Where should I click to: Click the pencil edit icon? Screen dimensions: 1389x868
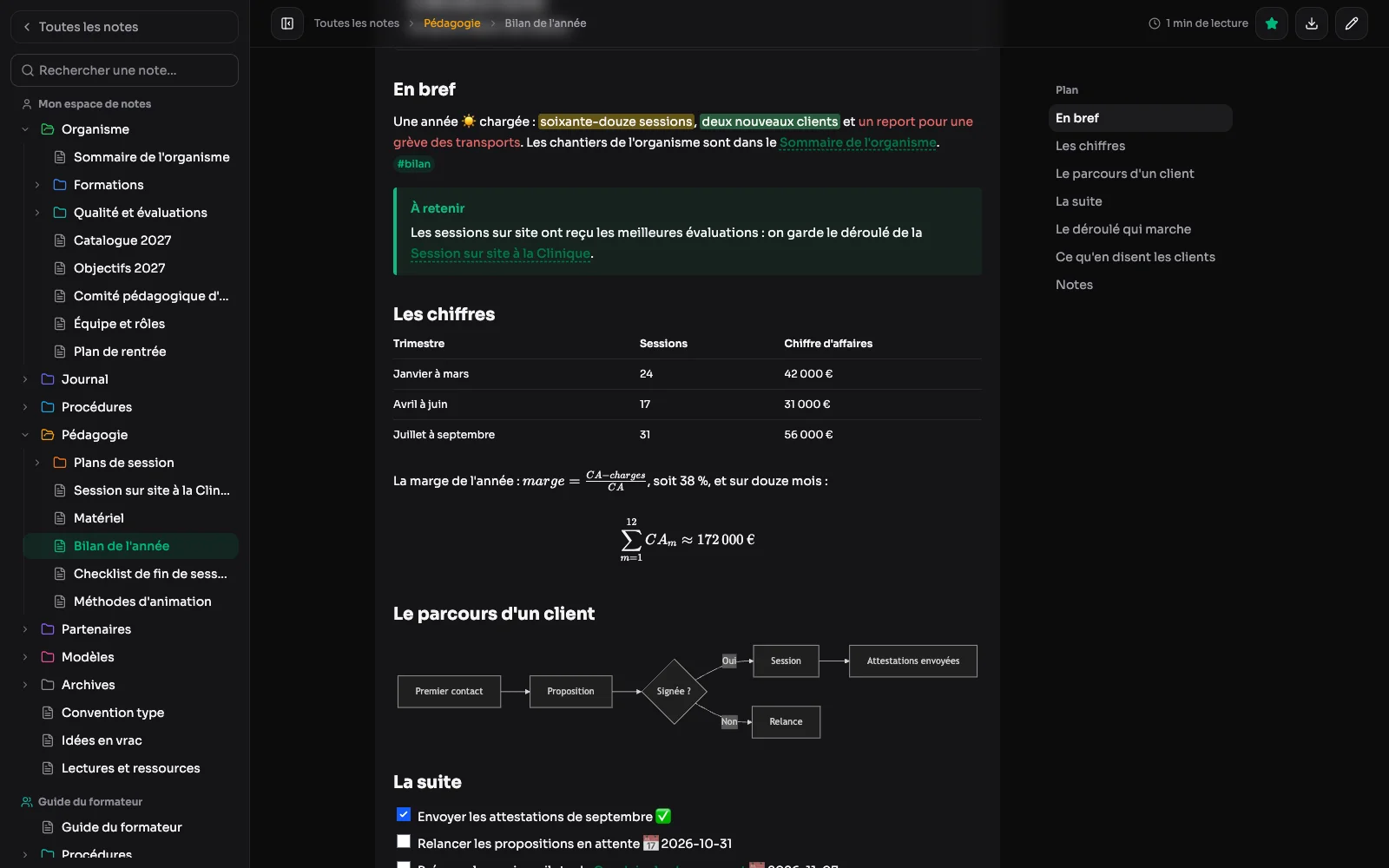click(1352, 23)
